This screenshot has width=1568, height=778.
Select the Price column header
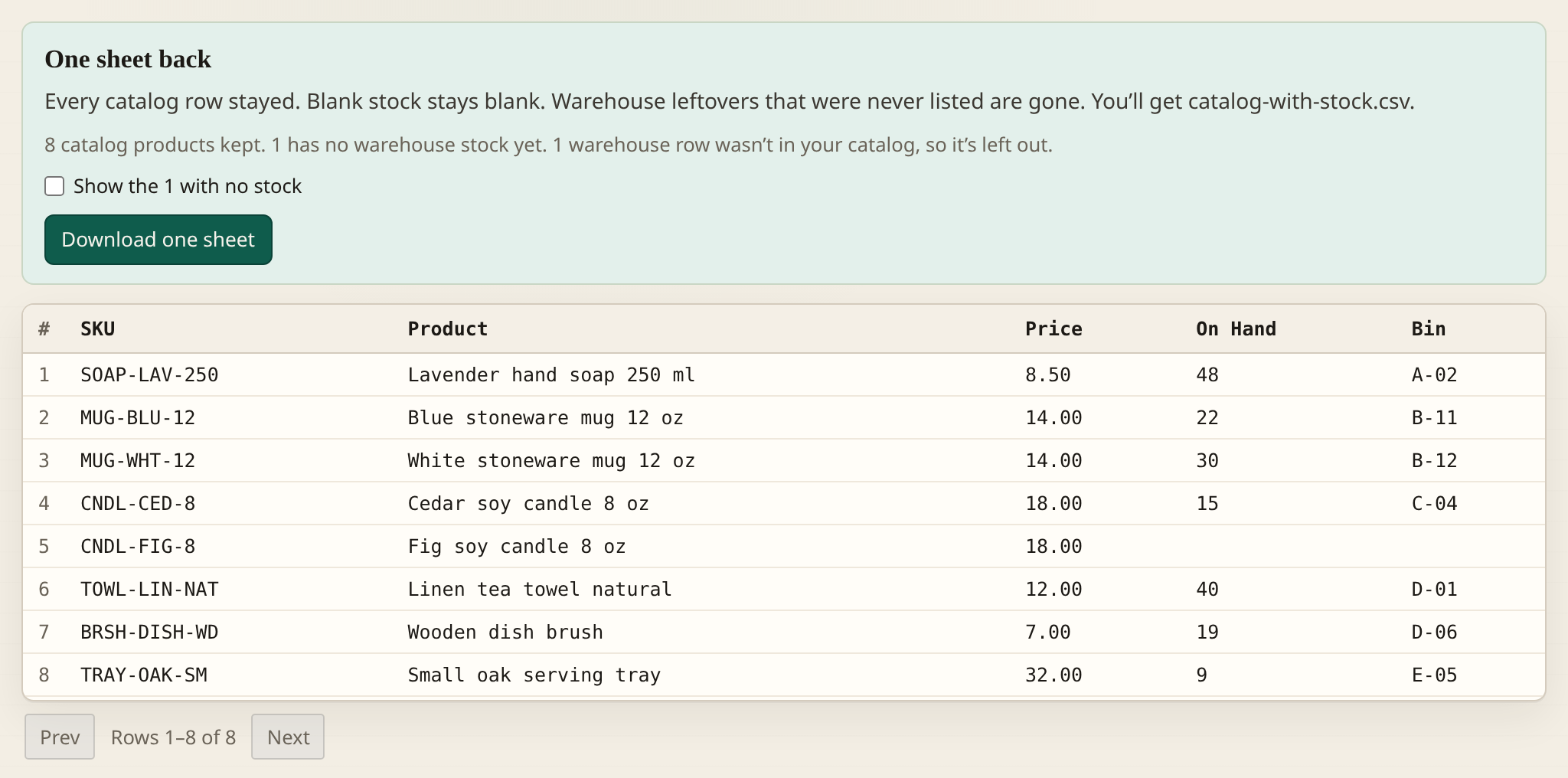pos(1053,329)
